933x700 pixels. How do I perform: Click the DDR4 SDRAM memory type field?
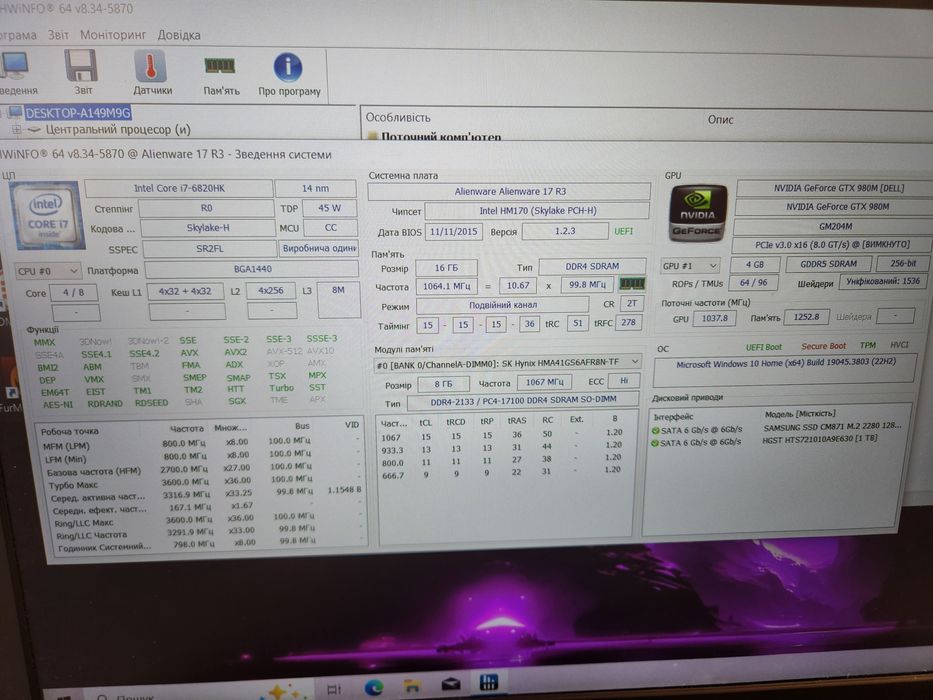(592, 266)
